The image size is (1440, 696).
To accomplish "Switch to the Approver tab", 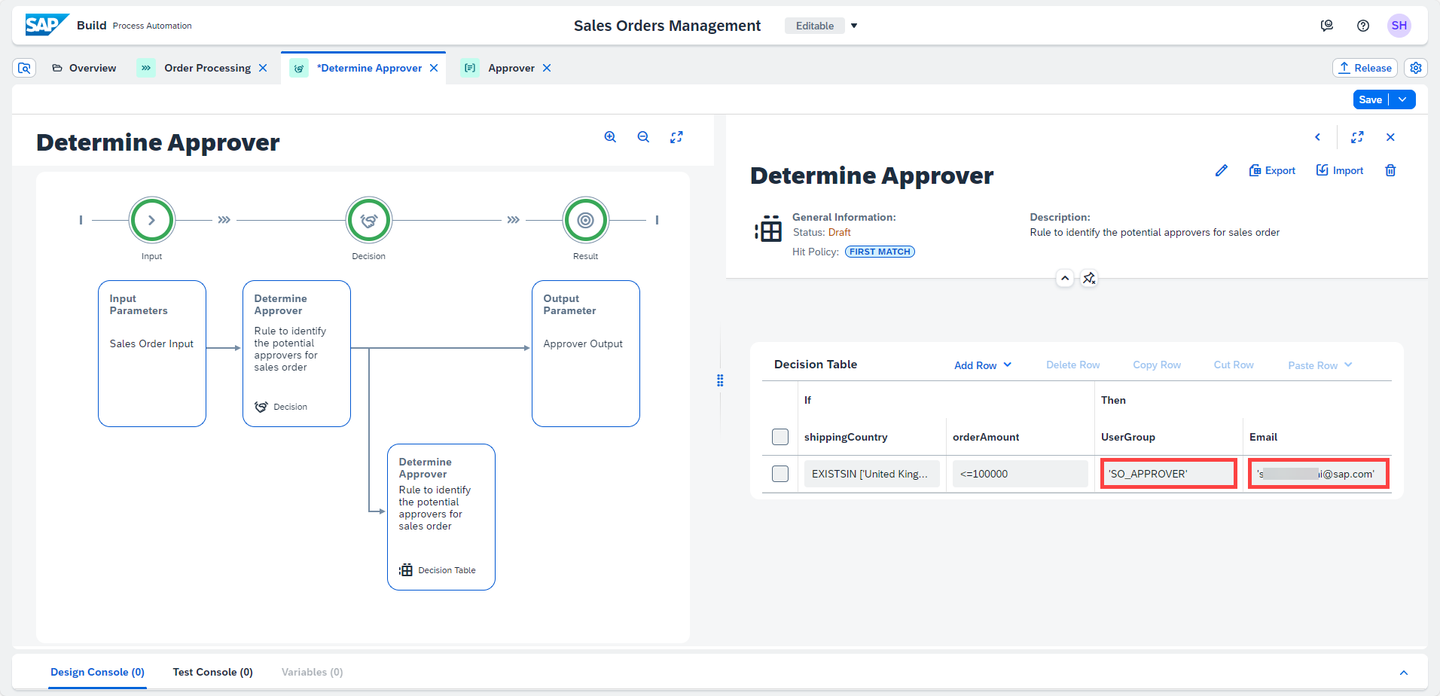I will (x=511, y=68).
